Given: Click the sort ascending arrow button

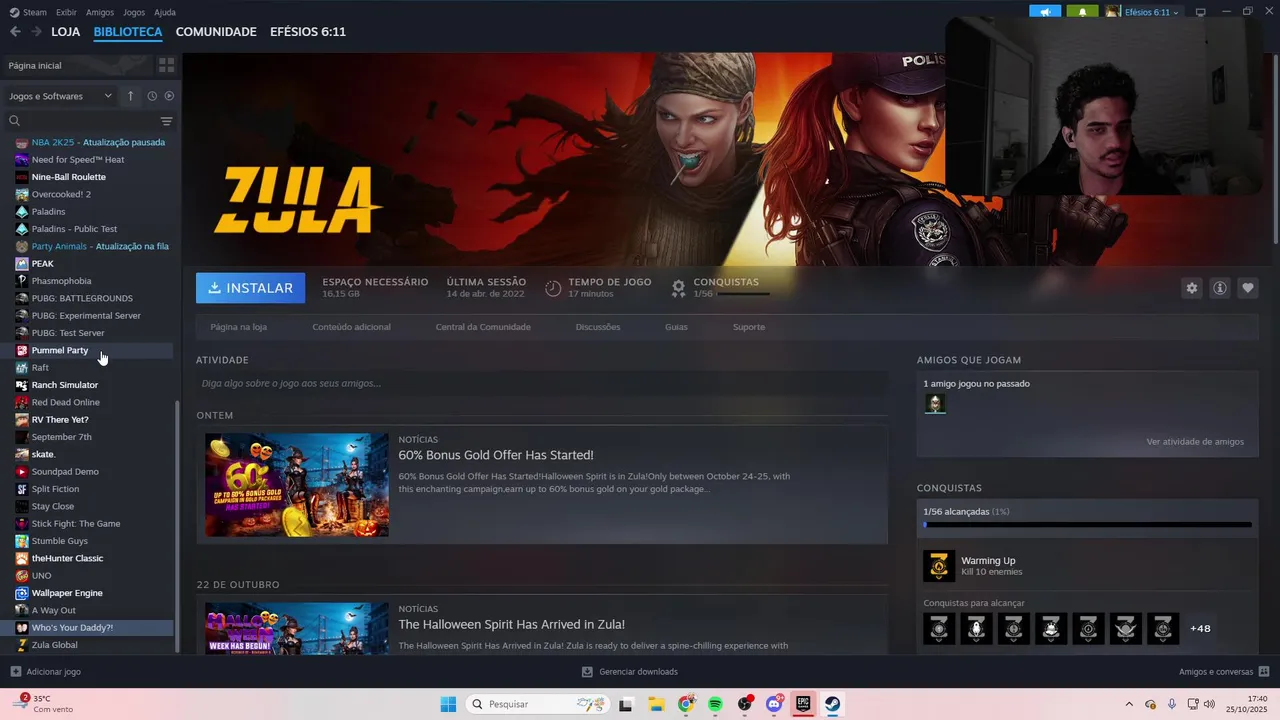Looking at the screenshot, I should tap(130, 96).
